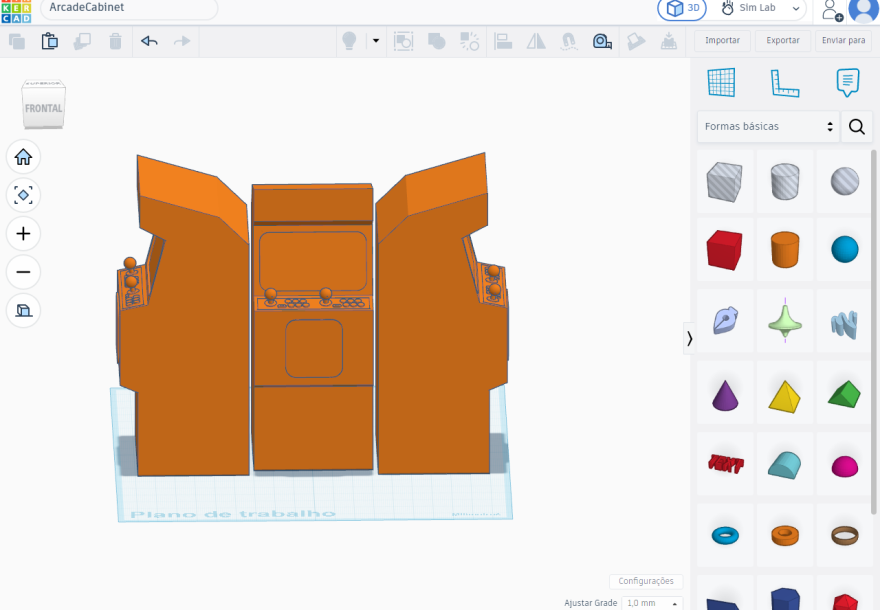Screen dimensions: 880x610
Task: Select the magenta half sphere shape
Action: (845, 466)
